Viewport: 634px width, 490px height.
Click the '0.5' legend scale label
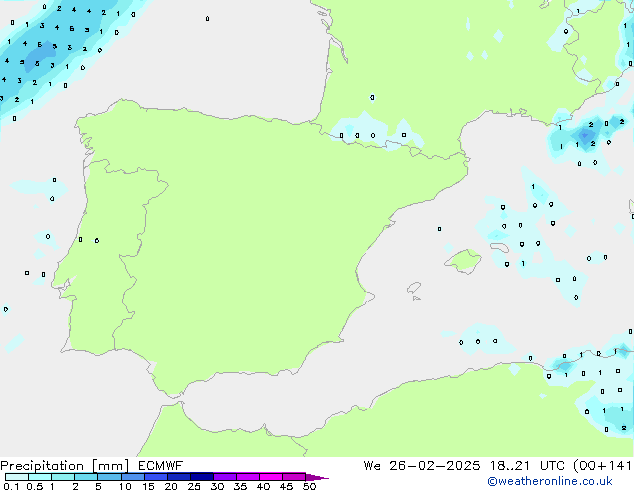(x=35, y=486)
